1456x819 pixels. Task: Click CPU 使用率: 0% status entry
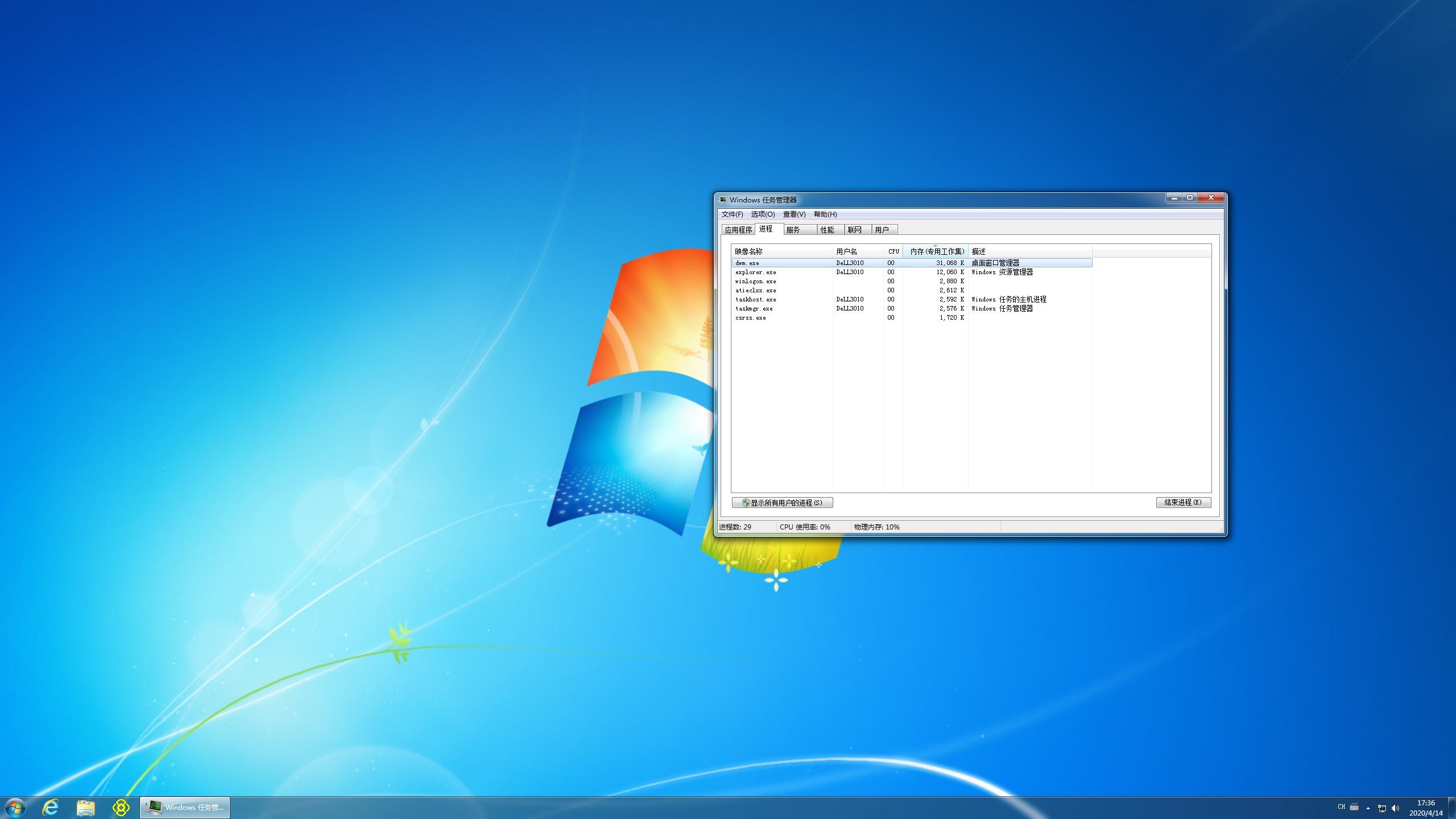pyautogui.click(x=805, y=527)
